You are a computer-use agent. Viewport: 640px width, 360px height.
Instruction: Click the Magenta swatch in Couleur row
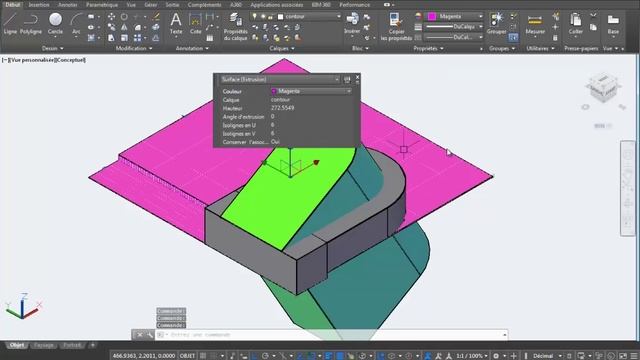[274, 91]
